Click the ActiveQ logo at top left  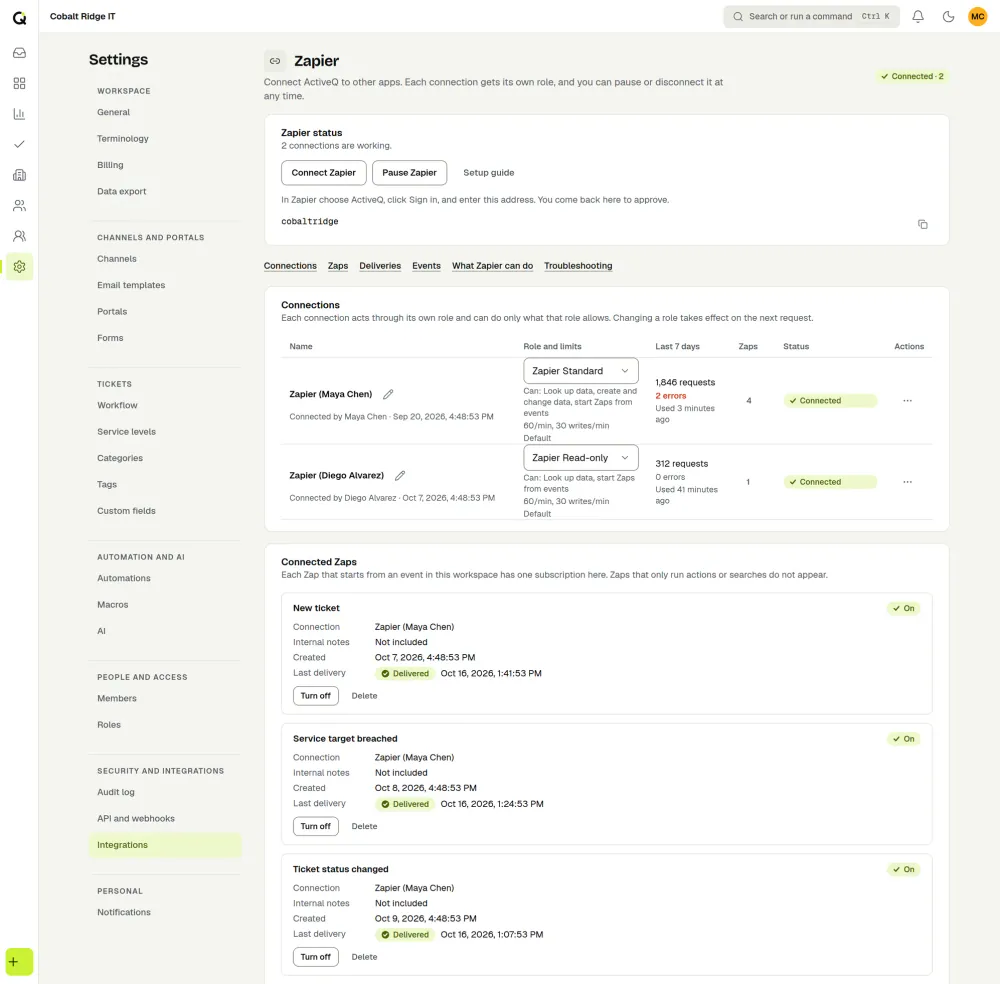[x=19, y=17]
